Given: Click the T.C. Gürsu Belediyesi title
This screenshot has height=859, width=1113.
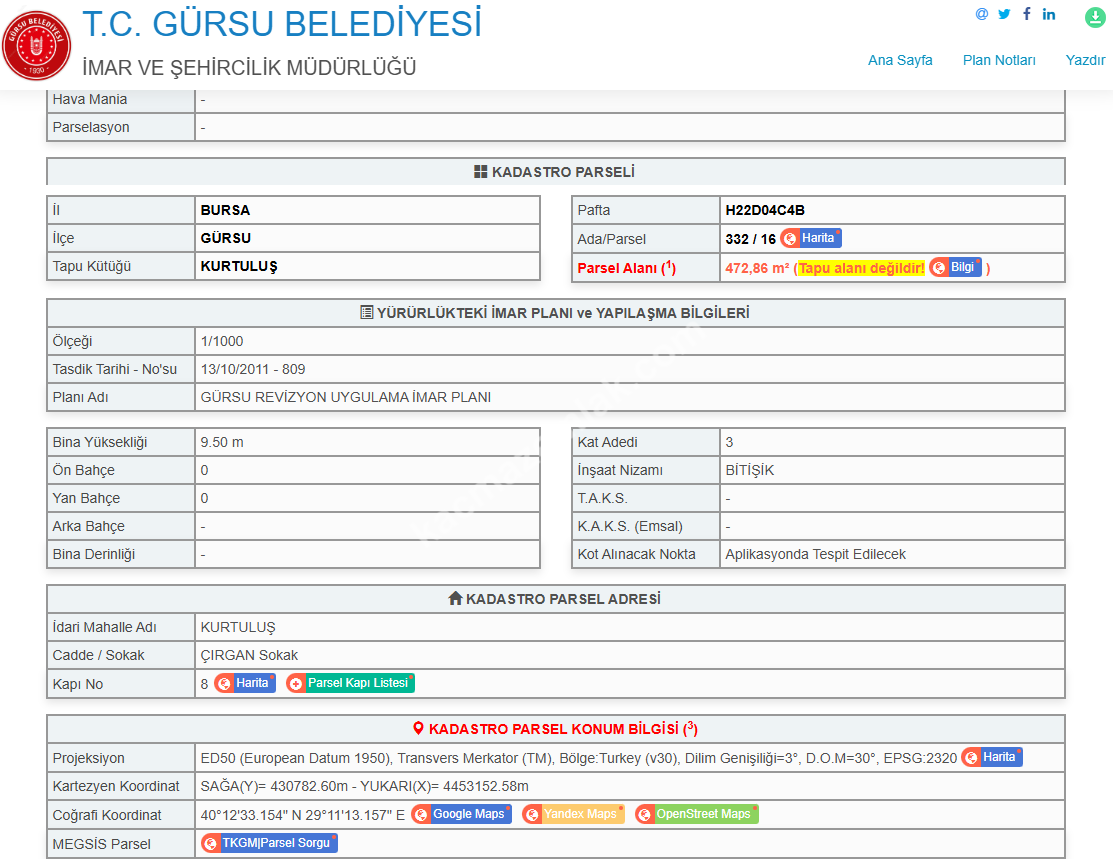Looking at the screenshot, I should coord(281,23).
